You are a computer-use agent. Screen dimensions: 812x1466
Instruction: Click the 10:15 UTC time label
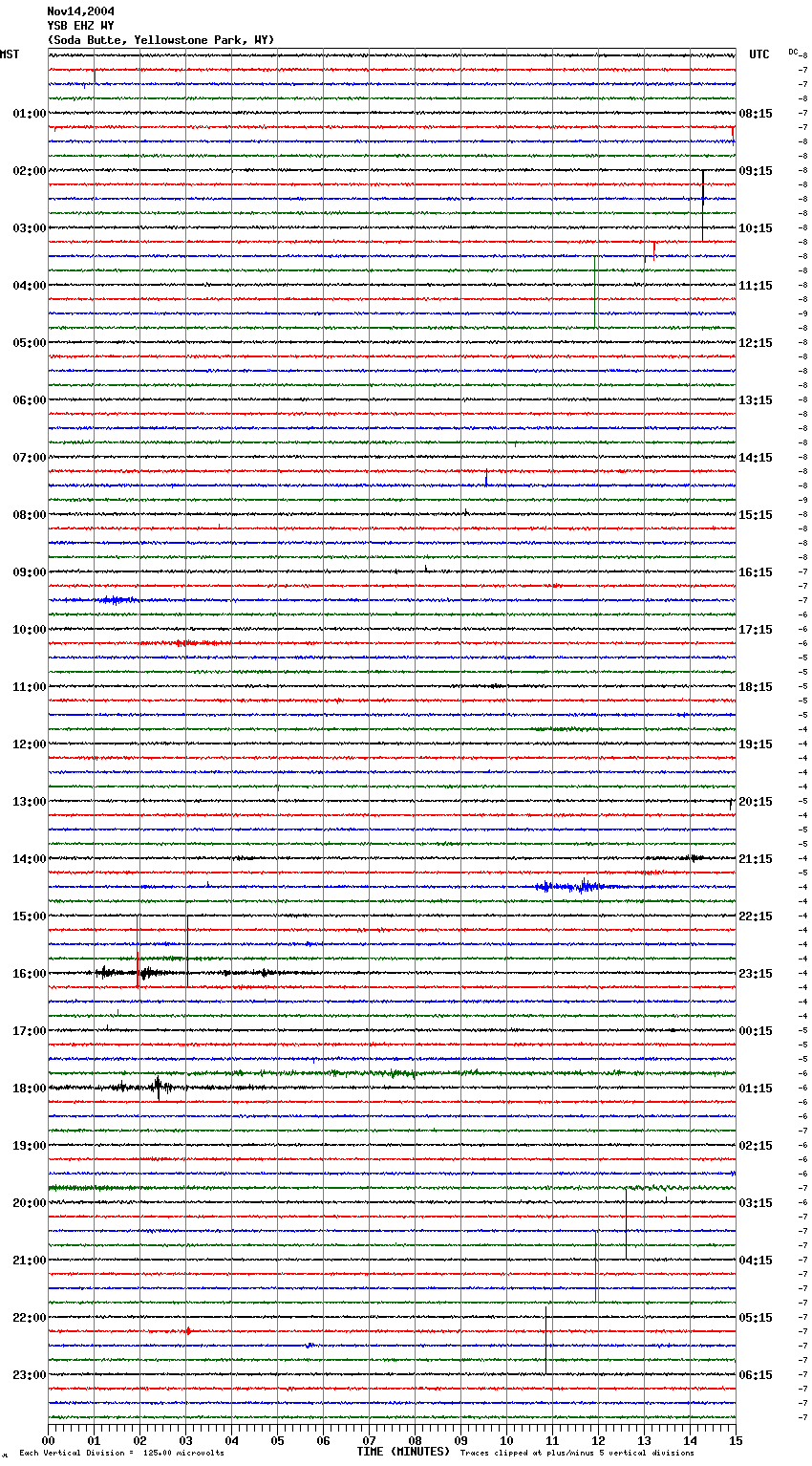coord(756,228)
